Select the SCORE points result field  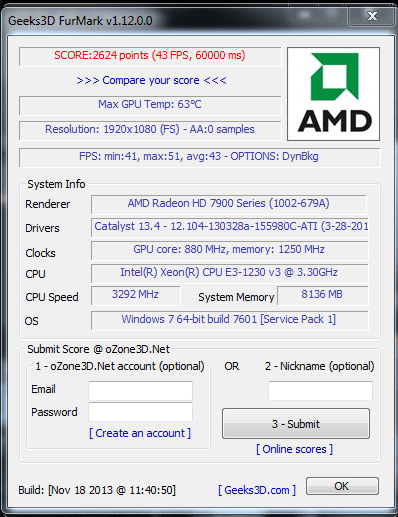(x=150, y=57)
